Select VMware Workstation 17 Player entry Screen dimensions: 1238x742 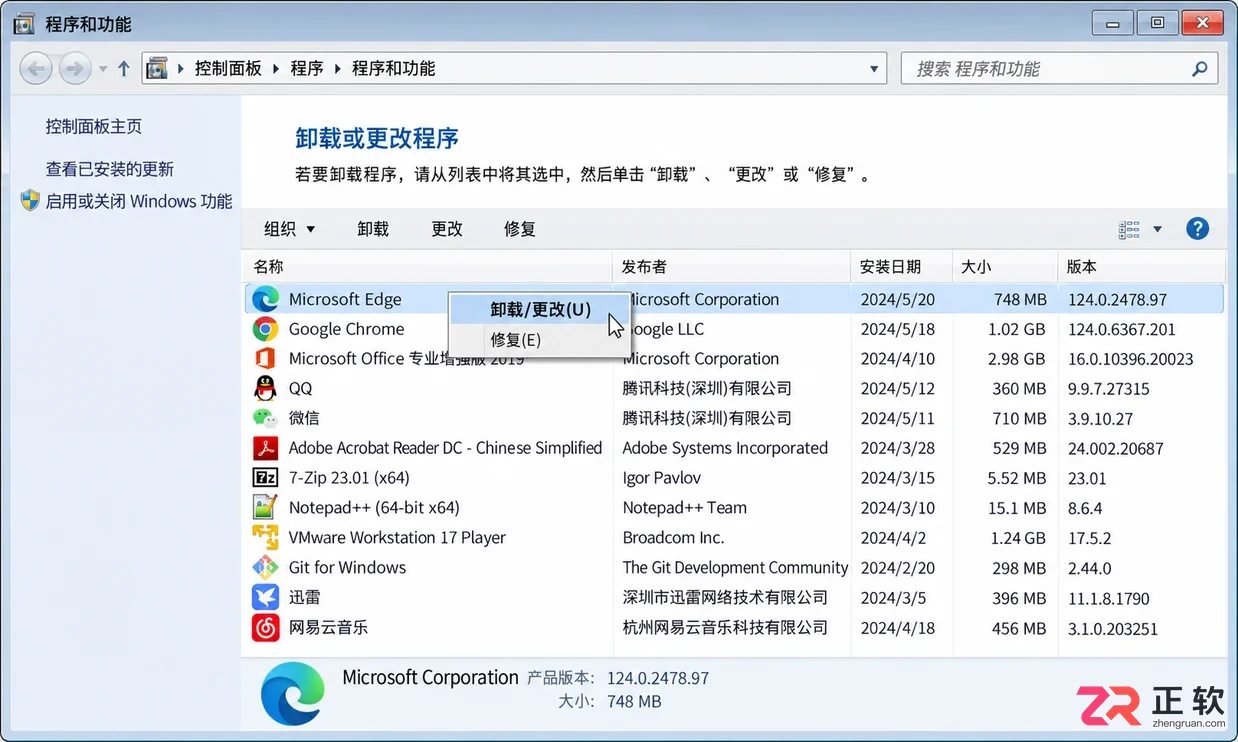click(397, 538)
